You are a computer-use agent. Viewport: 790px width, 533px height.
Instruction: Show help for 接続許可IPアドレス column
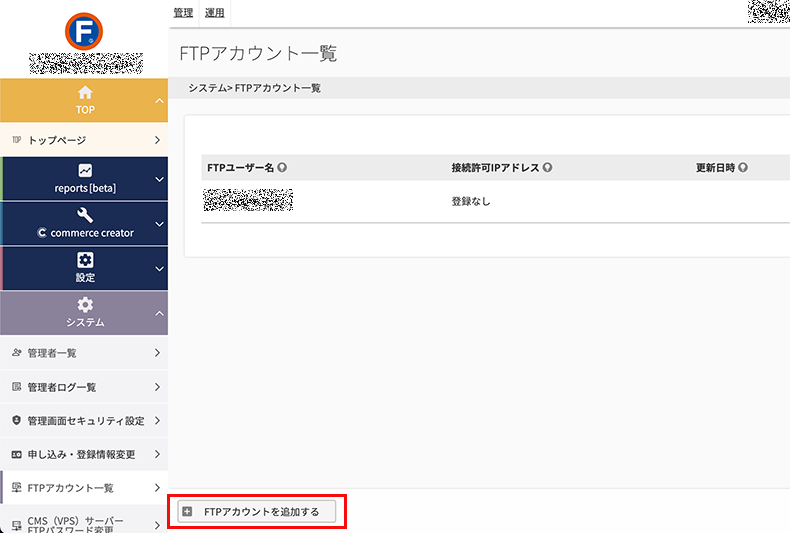[548, 167]
